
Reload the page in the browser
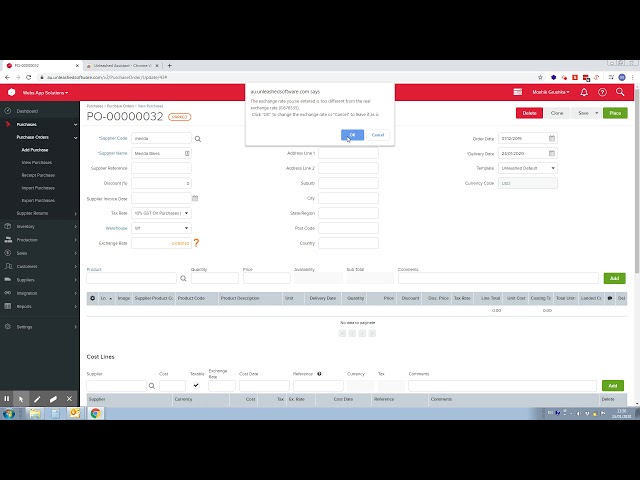(29, 77)
